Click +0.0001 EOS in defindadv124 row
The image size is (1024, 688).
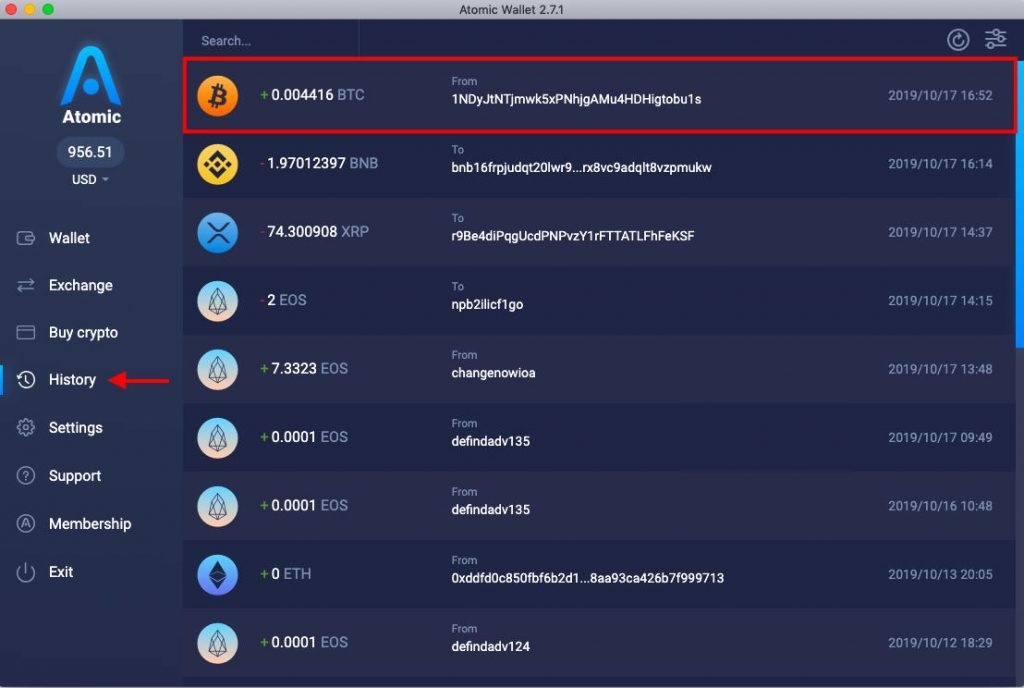[x=304, y=642]
